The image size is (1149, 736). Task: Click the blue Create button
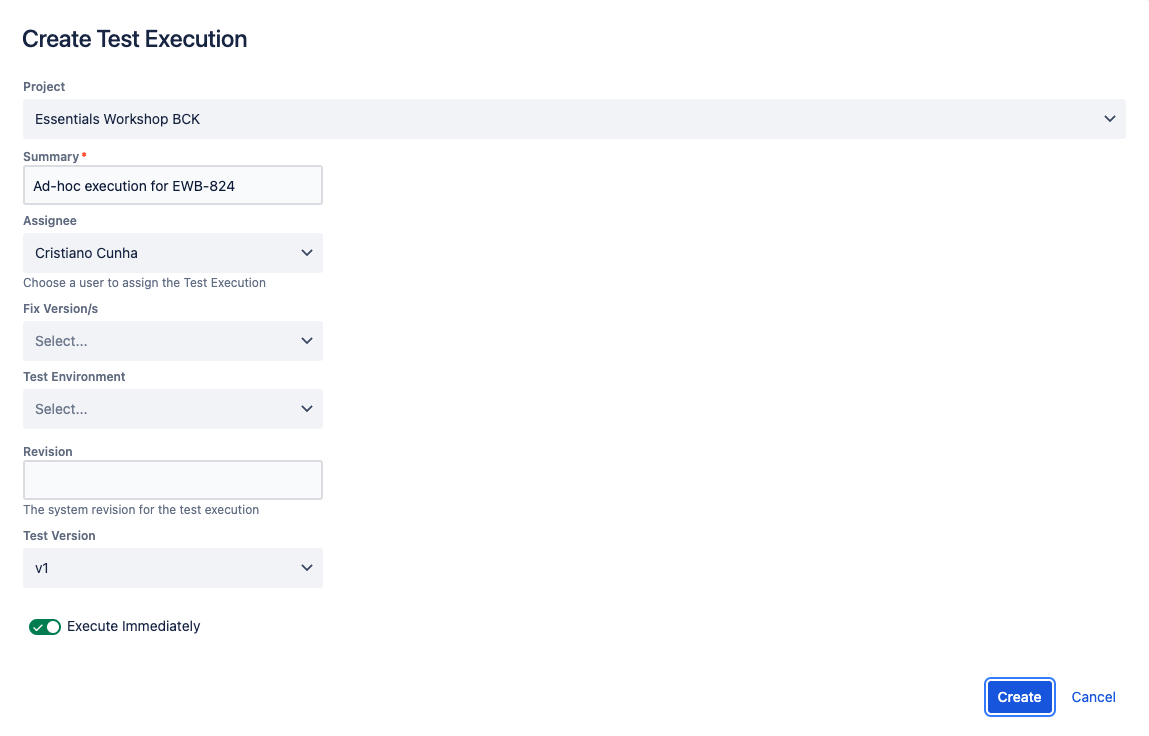pyautogui.click(x=1019, y=697)
